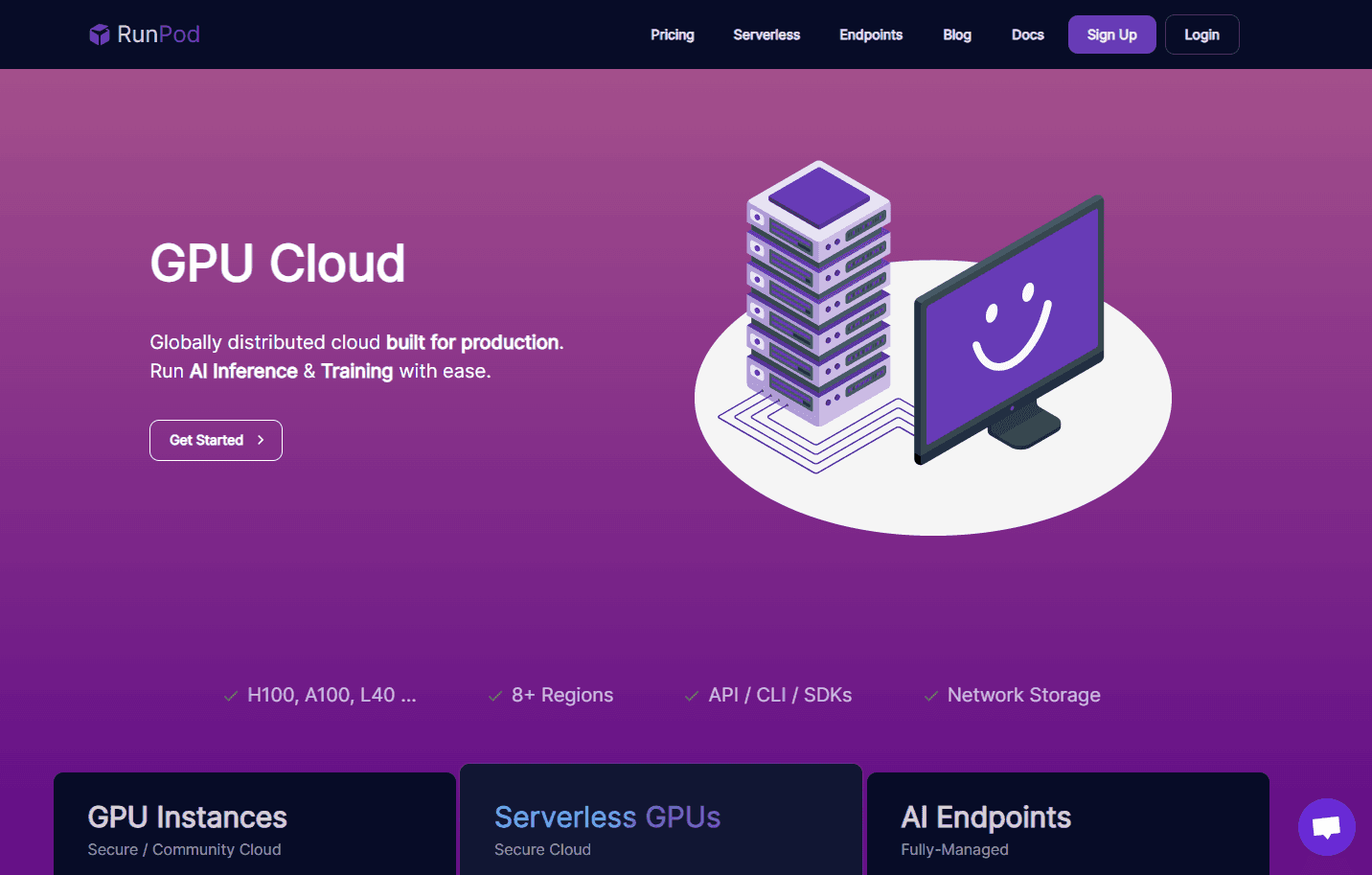
Task: Click the 'Network Storage' text
Action: (x=1024, y=695)
